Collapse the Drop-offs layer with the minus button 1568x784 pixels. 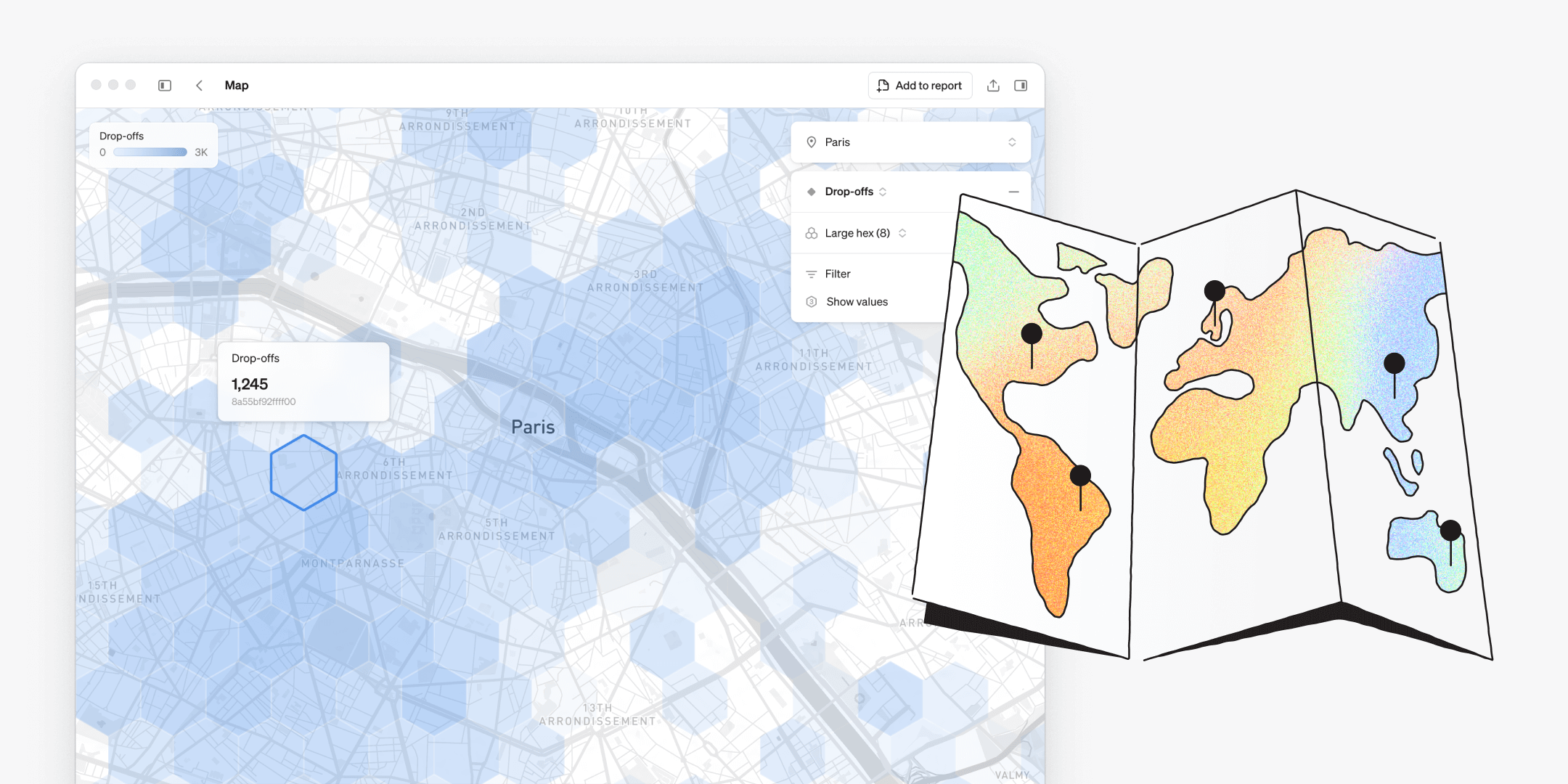(x=1013, y=192)
